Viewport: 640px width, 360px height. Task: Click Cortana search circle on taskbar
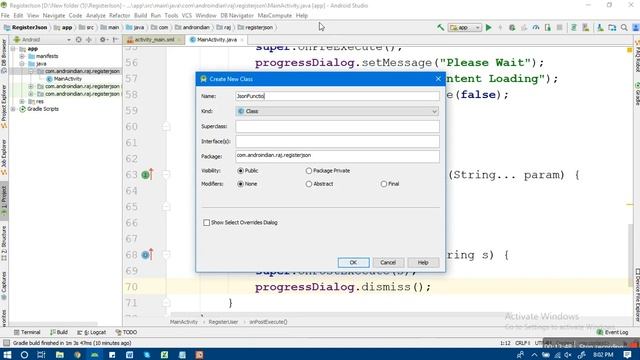click(x=24, y=355)
